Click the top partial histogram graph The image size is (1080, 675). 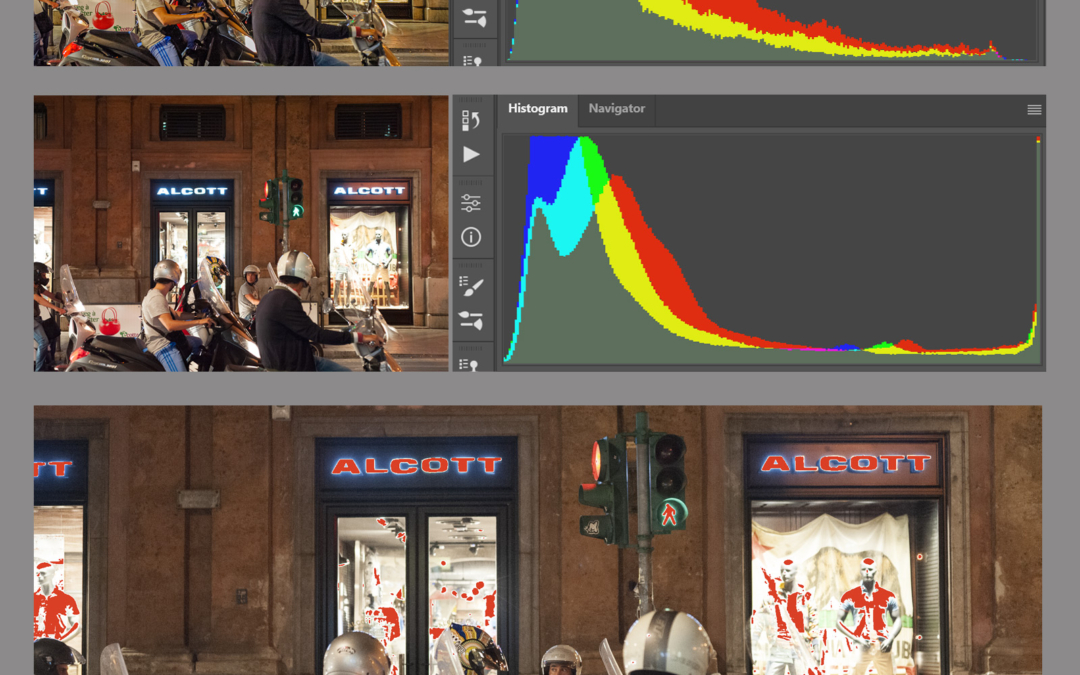772,31
